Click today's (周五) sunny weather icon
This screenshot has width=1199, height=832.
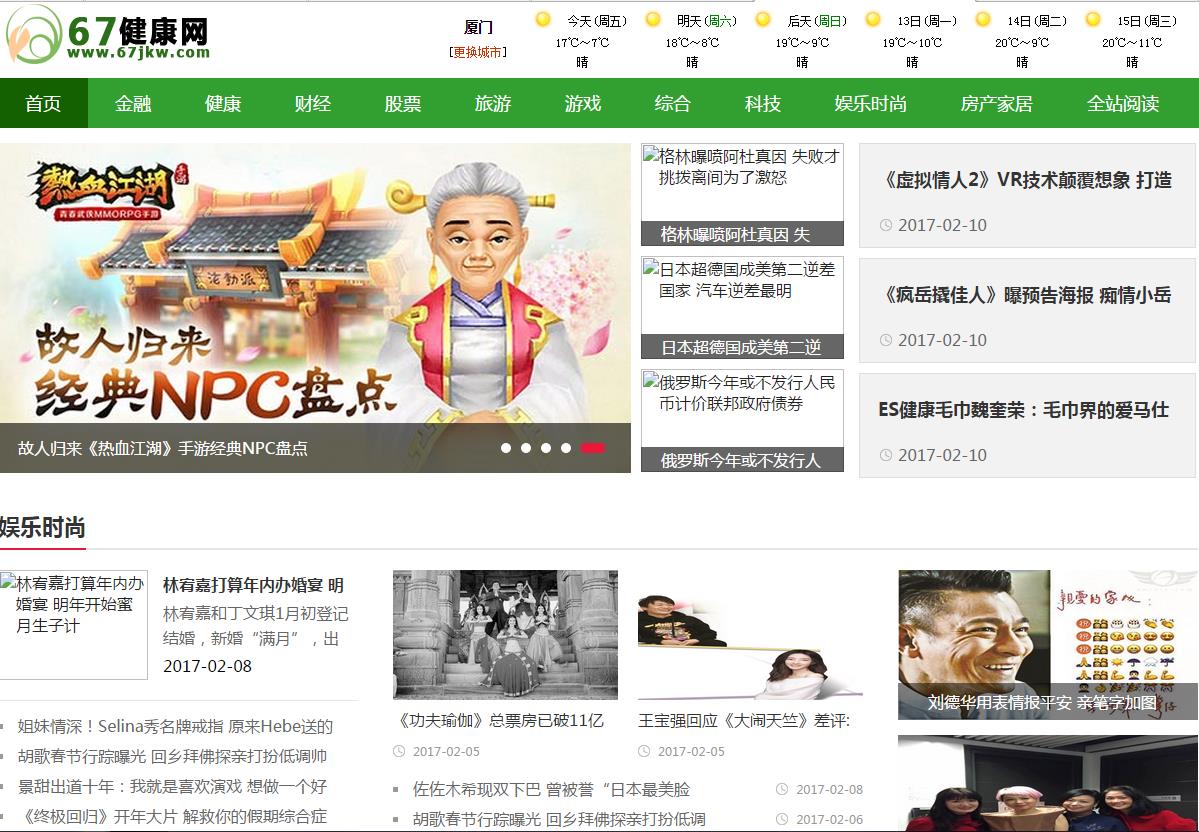pyautogui.click(x=543, y=20)
